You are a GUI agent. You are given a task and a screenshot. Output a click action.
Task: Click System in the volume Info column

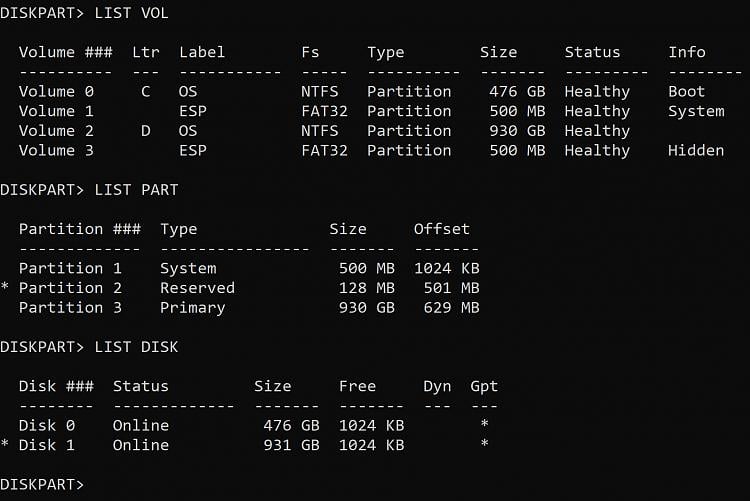[696, 111]
